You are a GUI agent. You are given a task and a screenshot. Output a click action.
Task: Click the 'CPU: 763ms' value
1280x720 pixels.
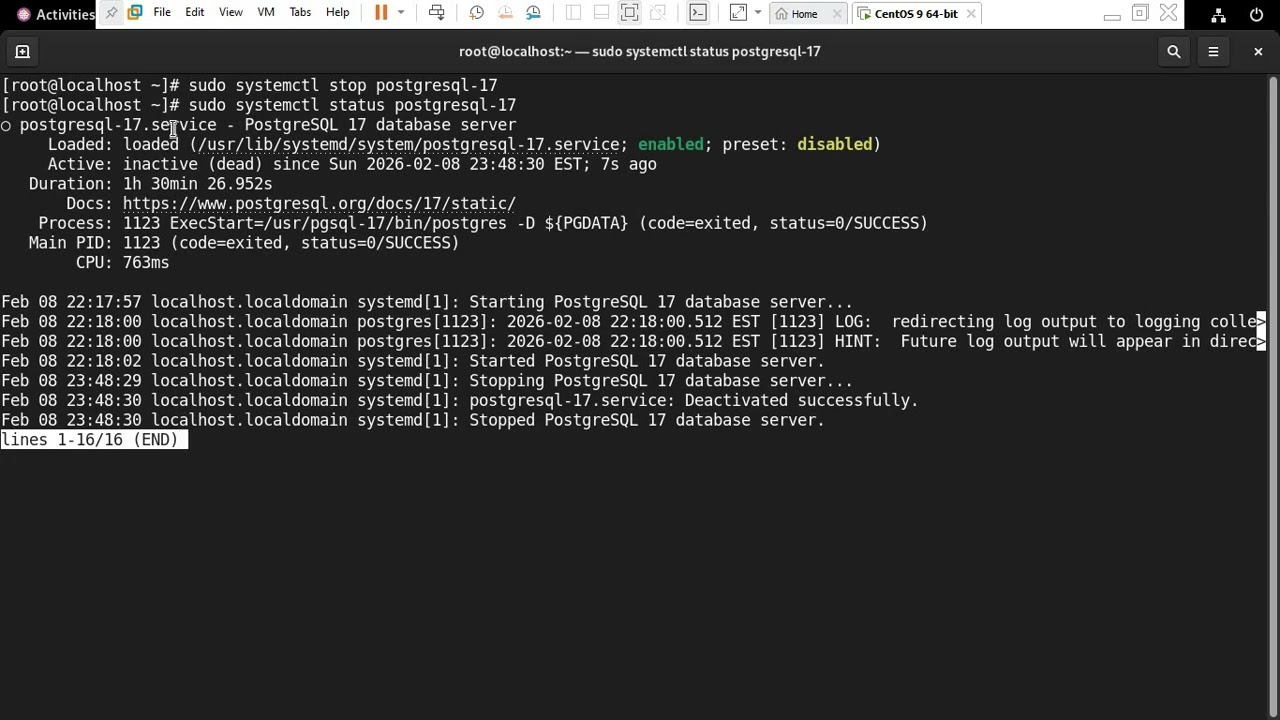[x=146, y=262]
